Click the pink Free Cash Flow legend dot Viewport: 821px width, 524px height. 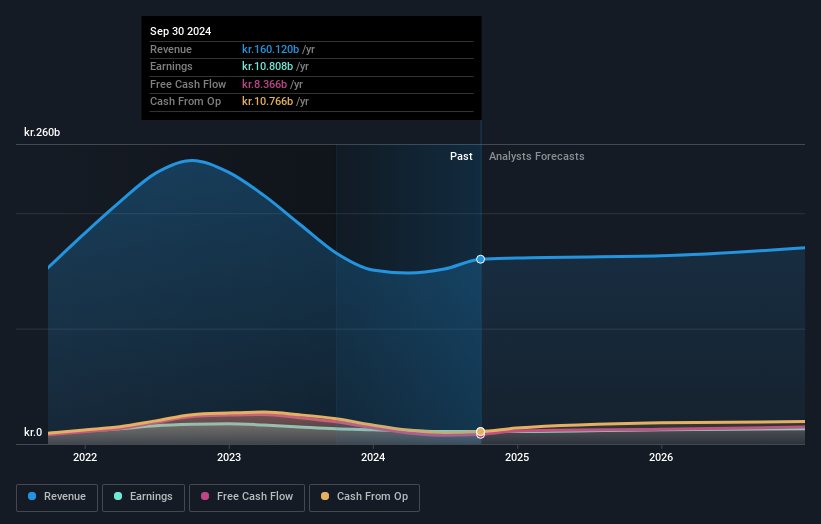tap(205, 496)
